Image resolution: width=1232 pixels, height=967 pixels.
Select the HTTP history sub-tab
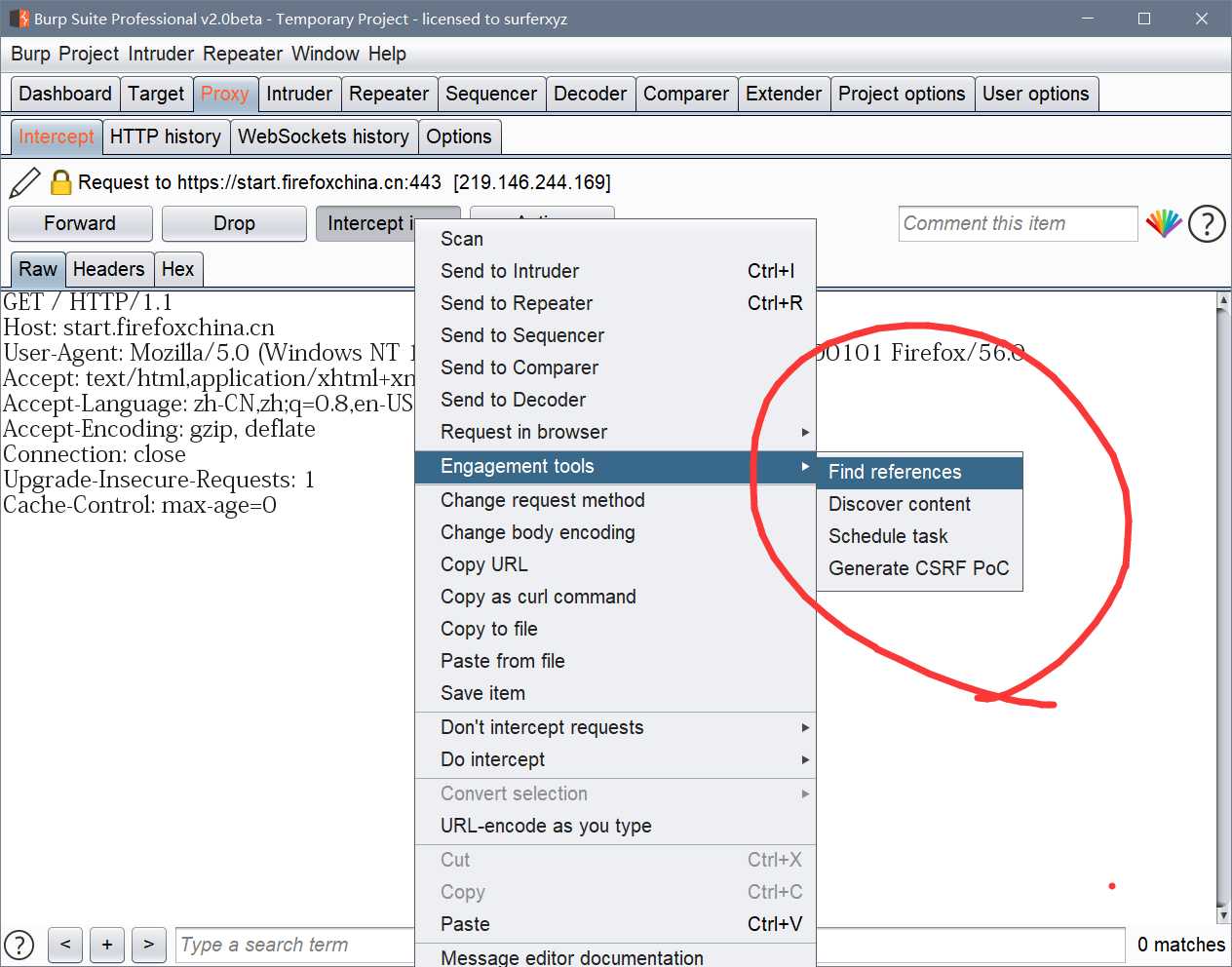[x=166, y=136]
